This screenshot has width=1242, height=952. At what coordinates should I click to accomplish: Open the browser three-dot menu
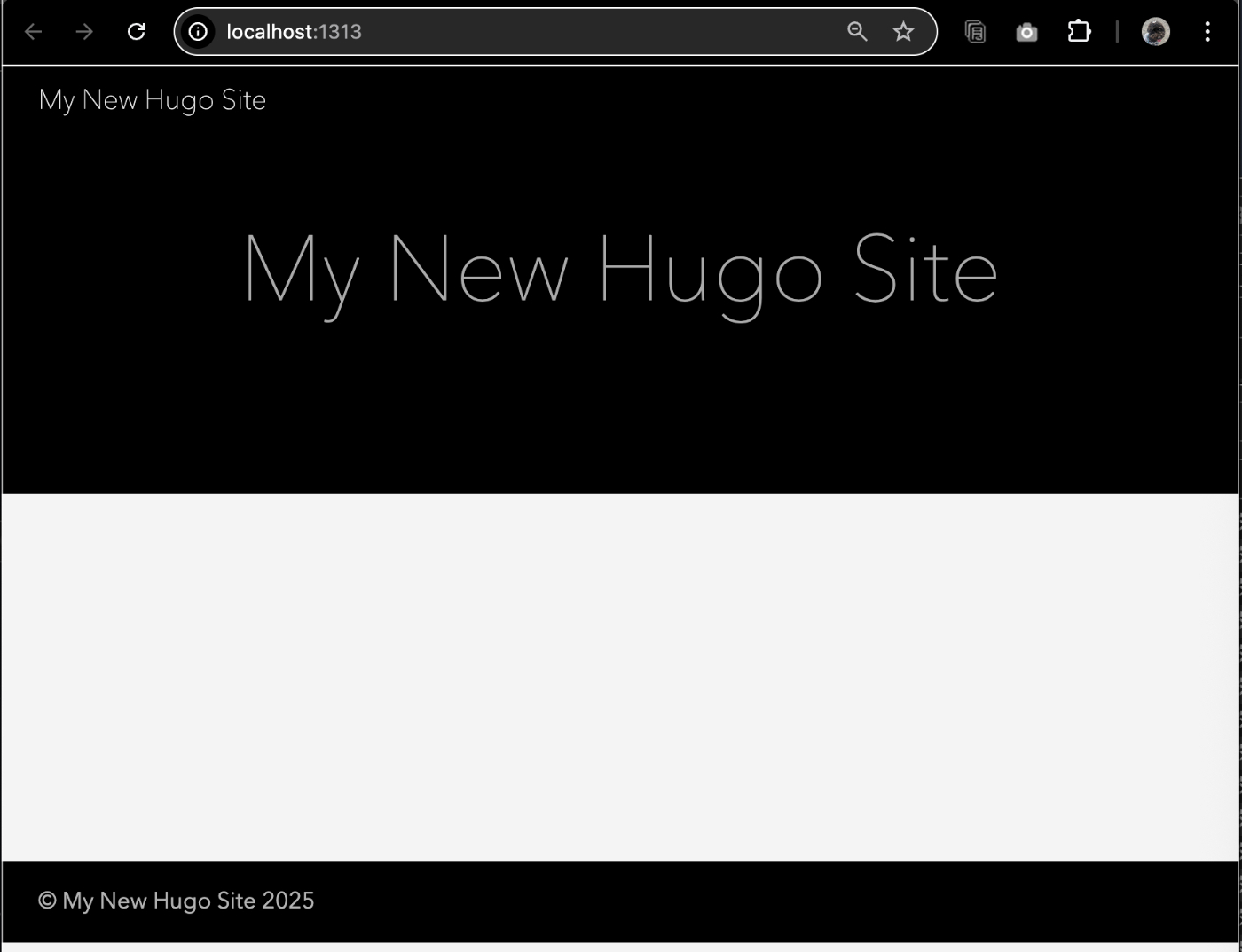point(1207,32)
